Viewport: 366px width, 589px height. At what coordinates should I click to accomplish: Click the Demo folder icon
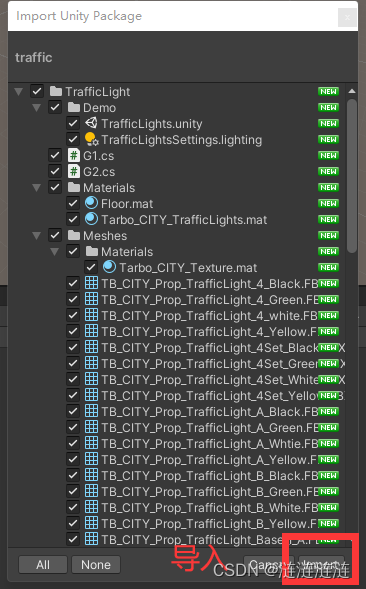(x=74, y=107)
